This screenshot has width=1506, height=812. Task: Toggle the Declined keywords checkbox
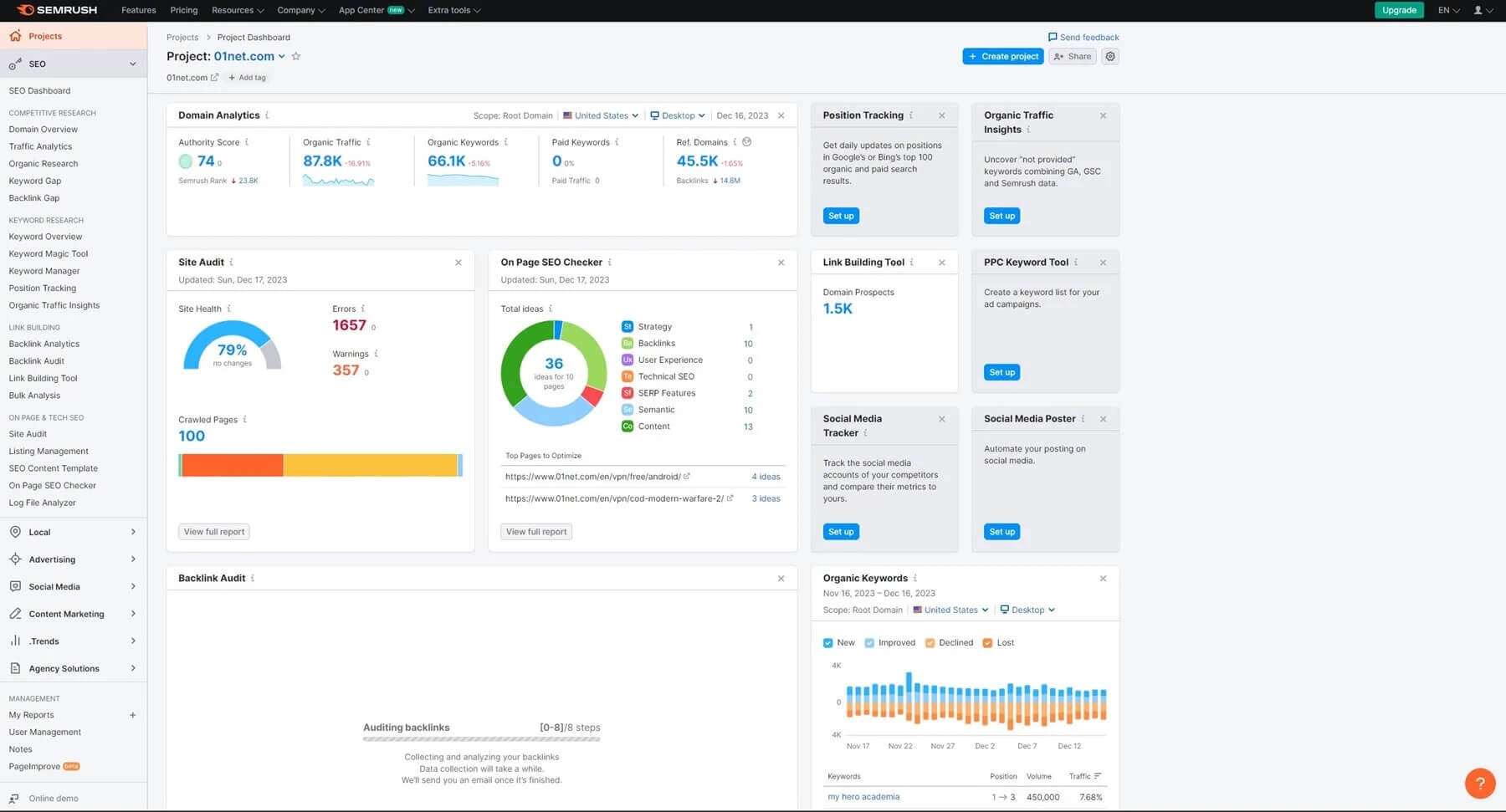tap(930, 643)
